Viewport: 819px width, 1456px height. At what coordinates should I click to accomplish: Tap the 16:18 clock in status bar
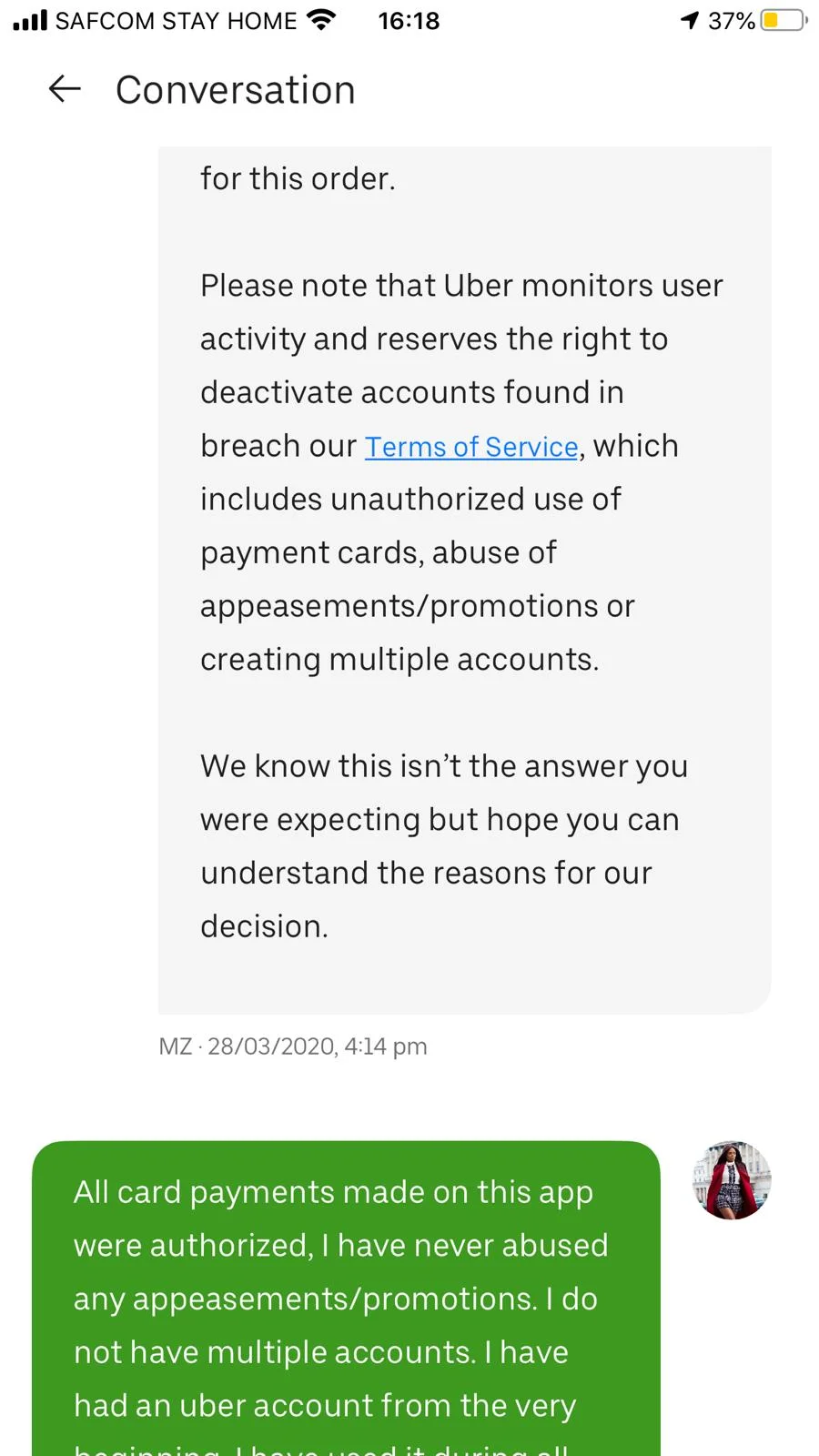coord(409,20)
